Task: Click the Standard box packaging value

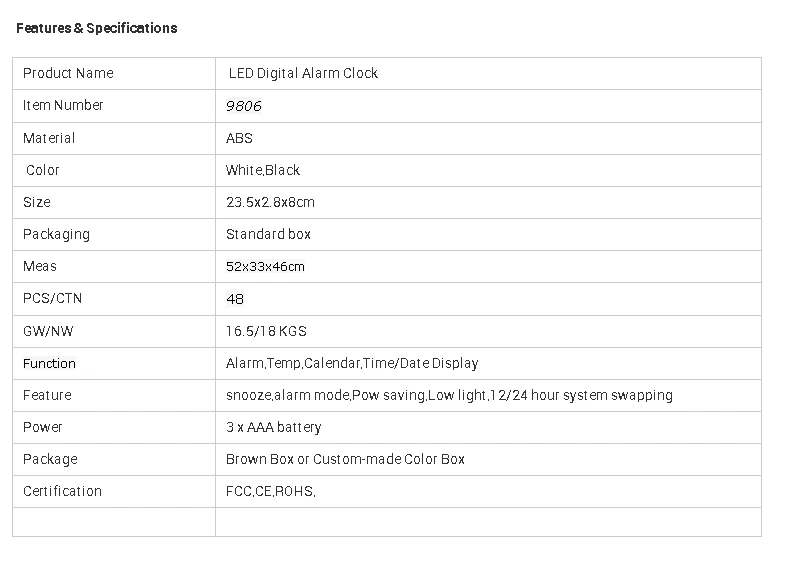Action: [268, 234]
